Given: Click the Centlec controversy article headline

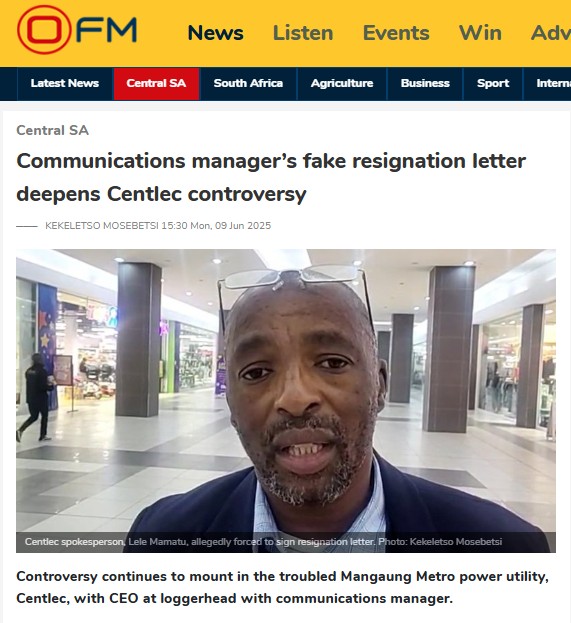Looking at the screenshot, I should tap(271, 177).
